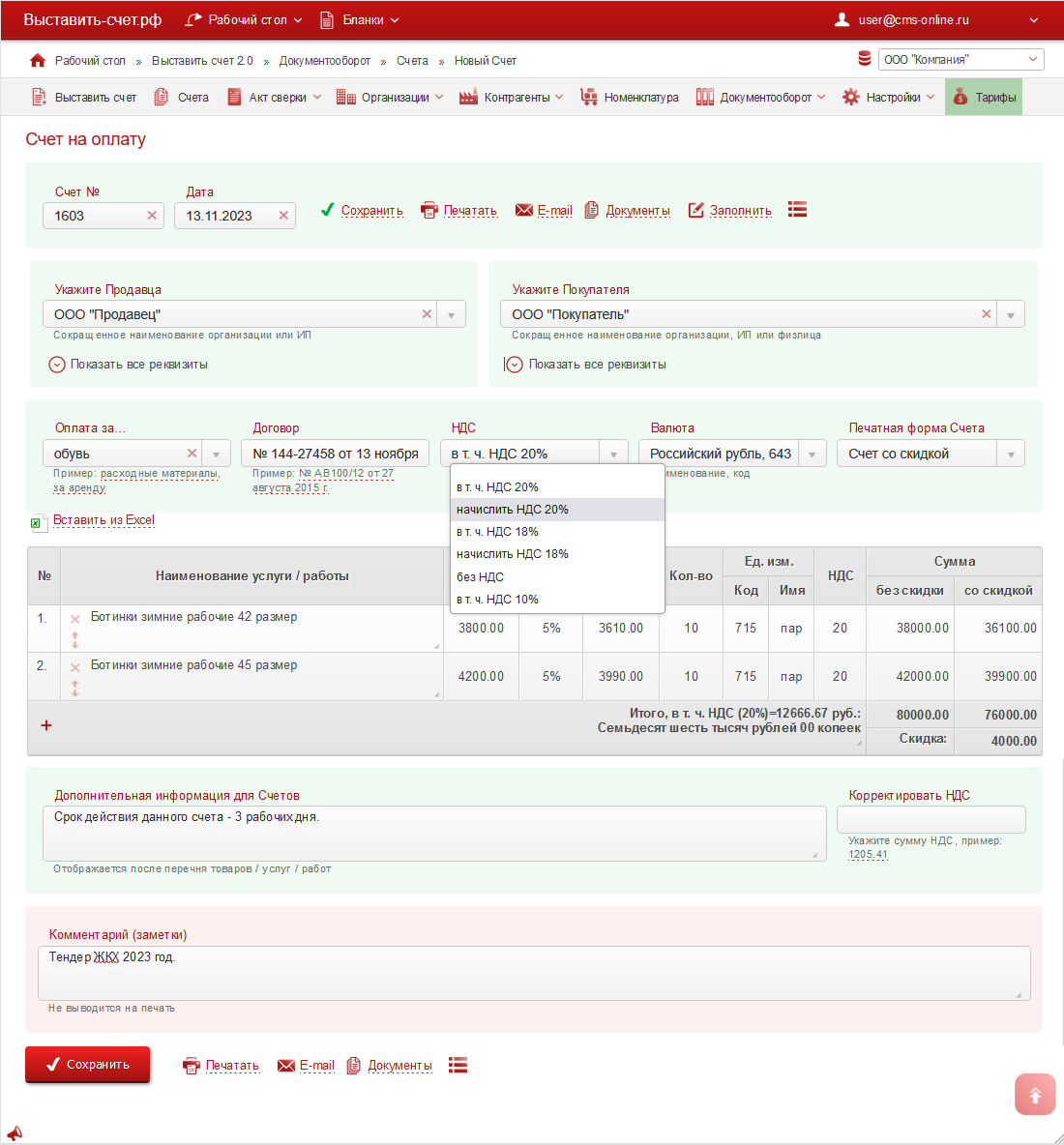Click the megaphone icon at bottom left
This screenshot has width=1064, height=1145.
point(14,1133)
